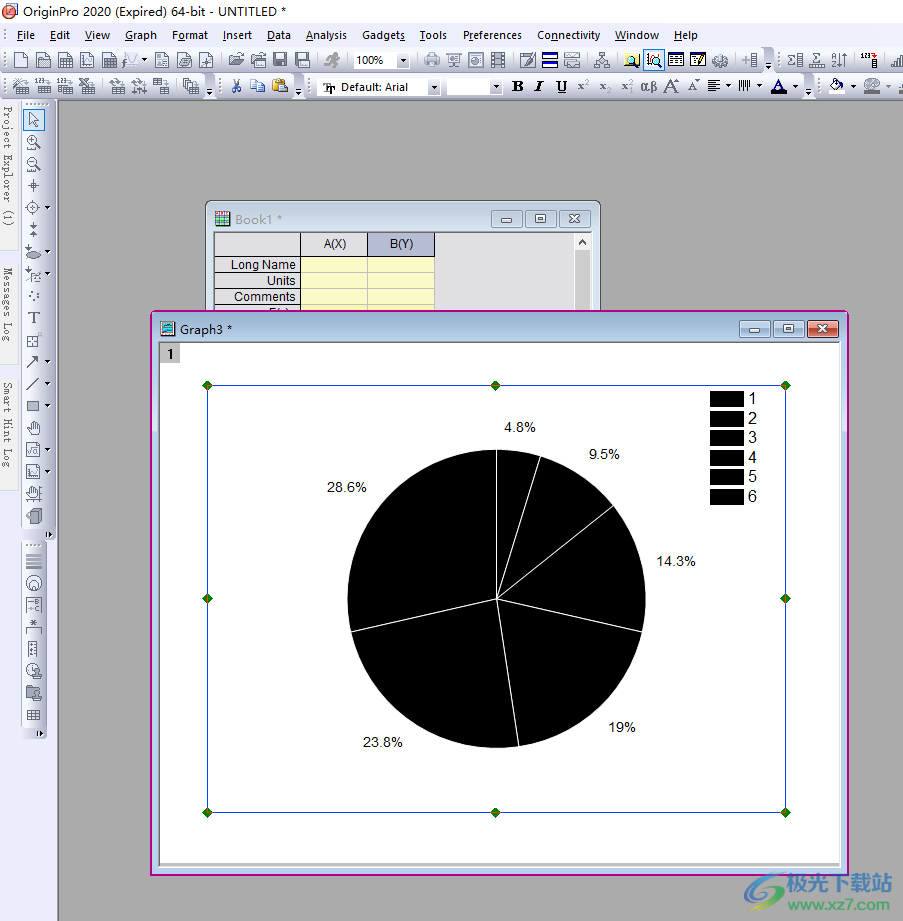Select the Text tool
The width and height of the screenshot is (903, 921).
tap(34, 318)
